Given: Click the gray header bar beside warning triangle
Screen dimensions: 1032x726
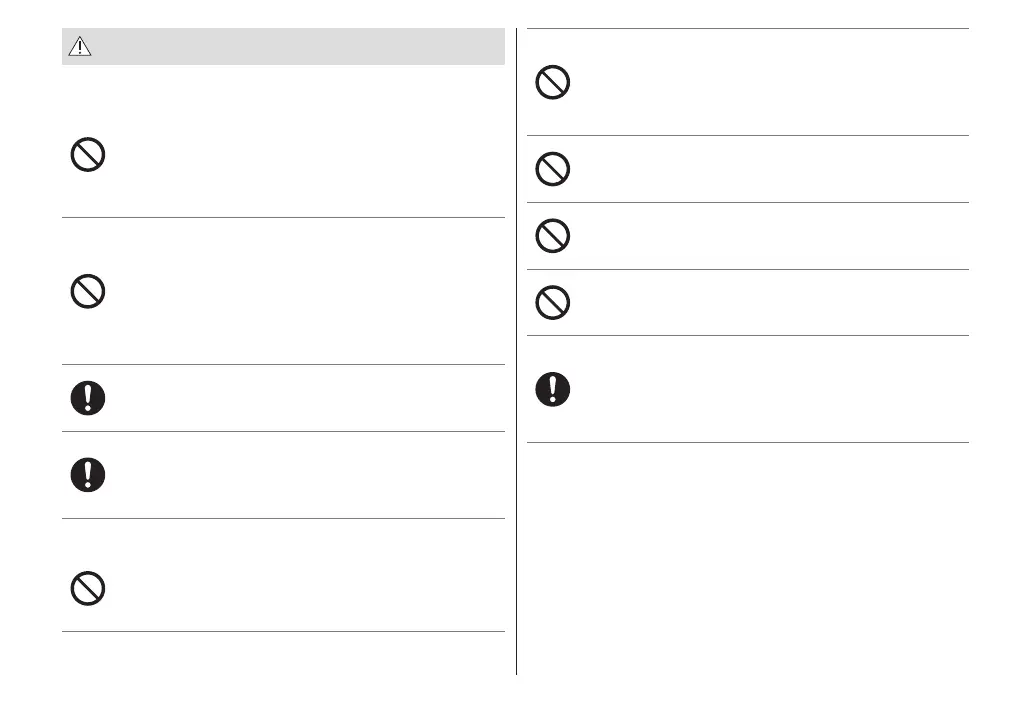Looking at the screenshot, I should [300, 47].
